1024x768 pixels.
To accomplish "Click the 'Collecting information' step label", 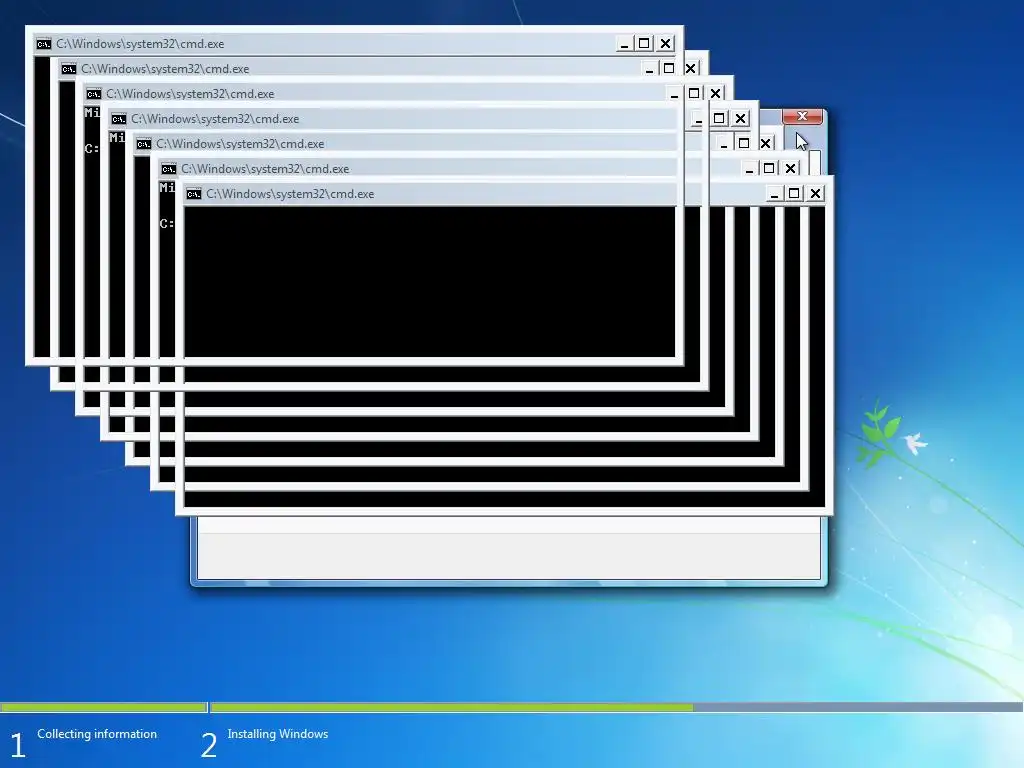I will tap(97, 734).
